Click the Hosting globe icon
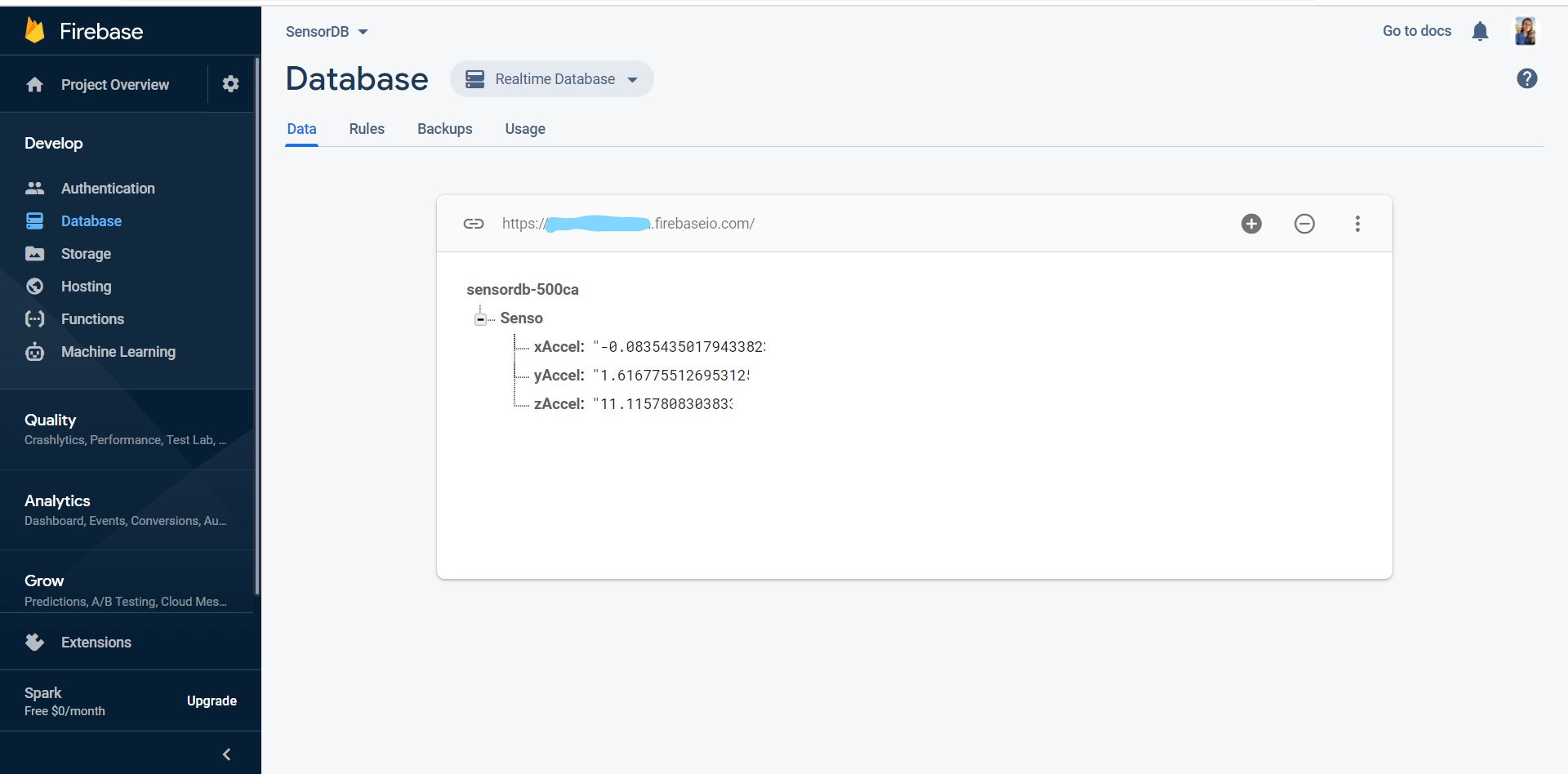1568x774 pixels. (34, 287)
